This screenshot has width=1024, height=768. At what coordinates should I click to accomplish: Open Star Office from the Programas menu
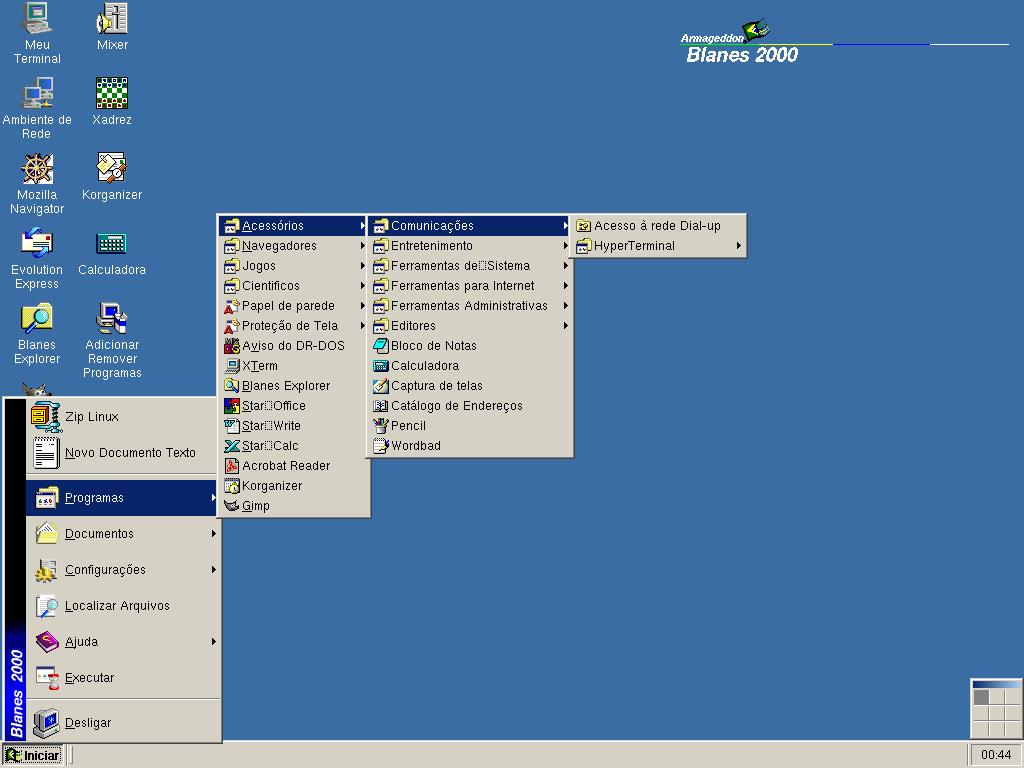click(x=294, y=406)
